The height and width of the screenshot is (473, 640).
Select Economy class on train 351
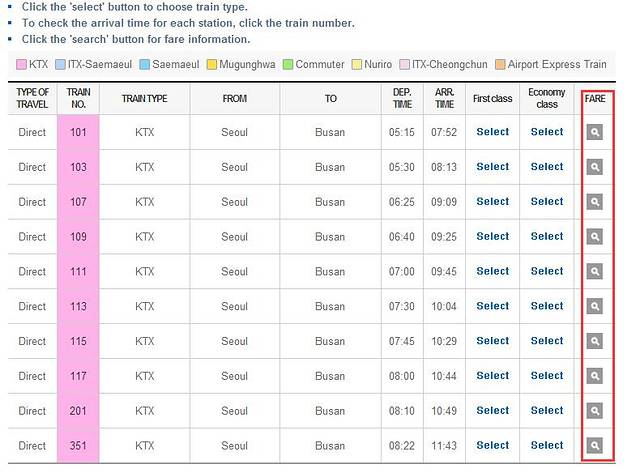point(547,446)
